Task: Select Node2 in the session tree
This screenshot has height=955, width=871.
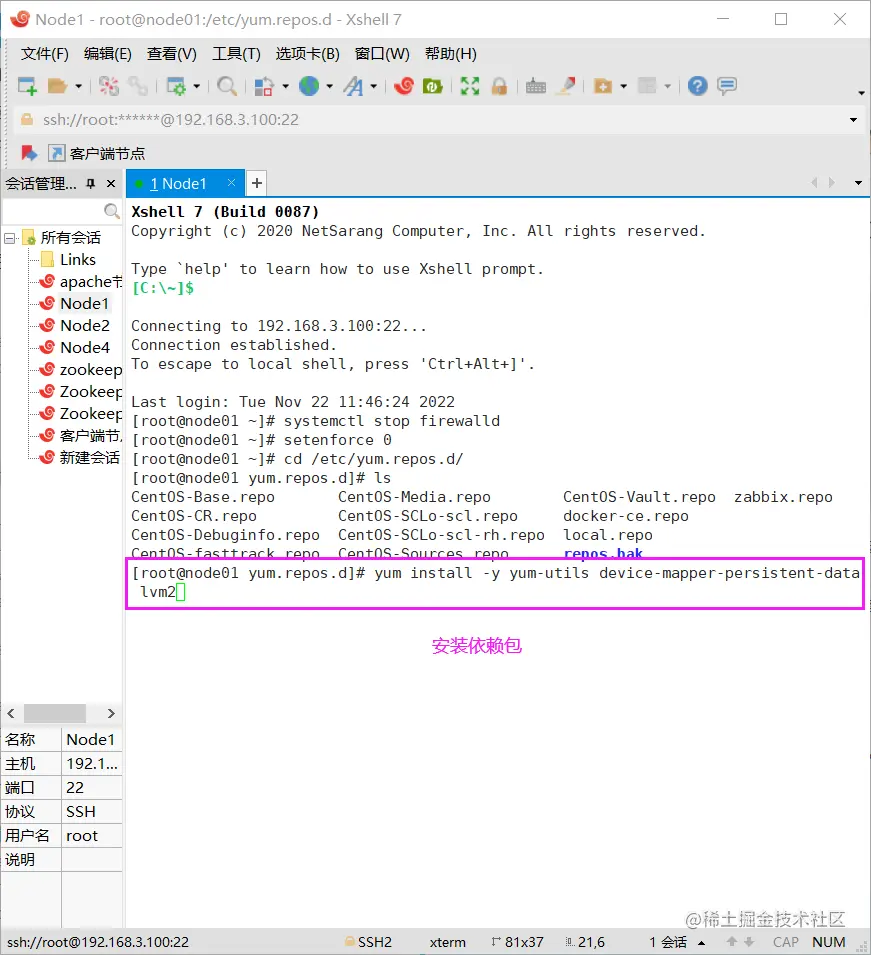Action: 85,326
